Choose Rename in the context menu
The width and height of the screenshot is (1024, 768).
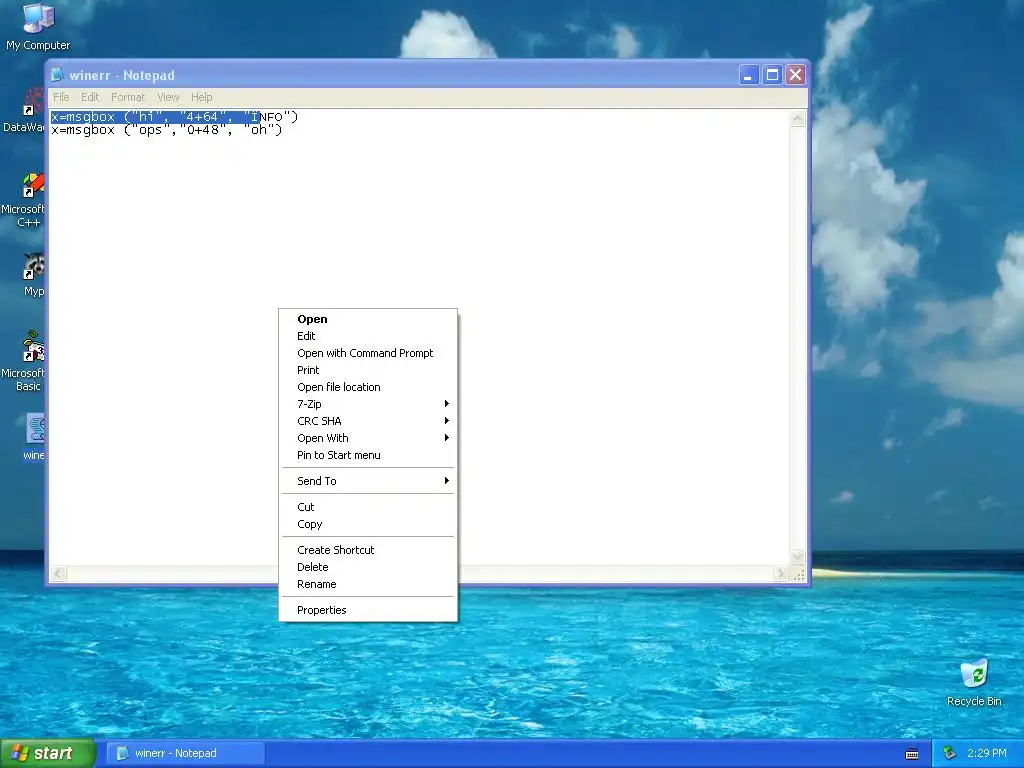pyautogui.click(x=368, y=584)
